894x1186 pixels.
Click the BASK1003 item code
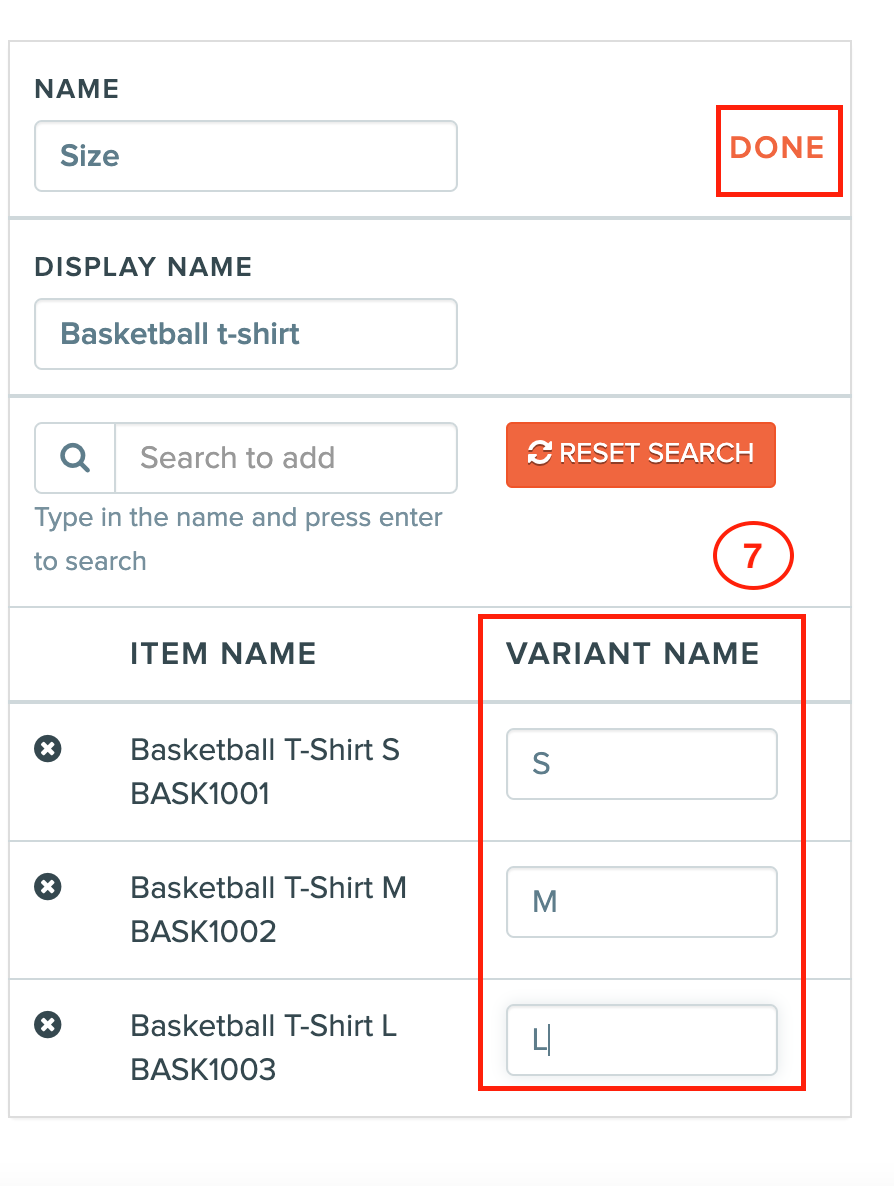203,1070
